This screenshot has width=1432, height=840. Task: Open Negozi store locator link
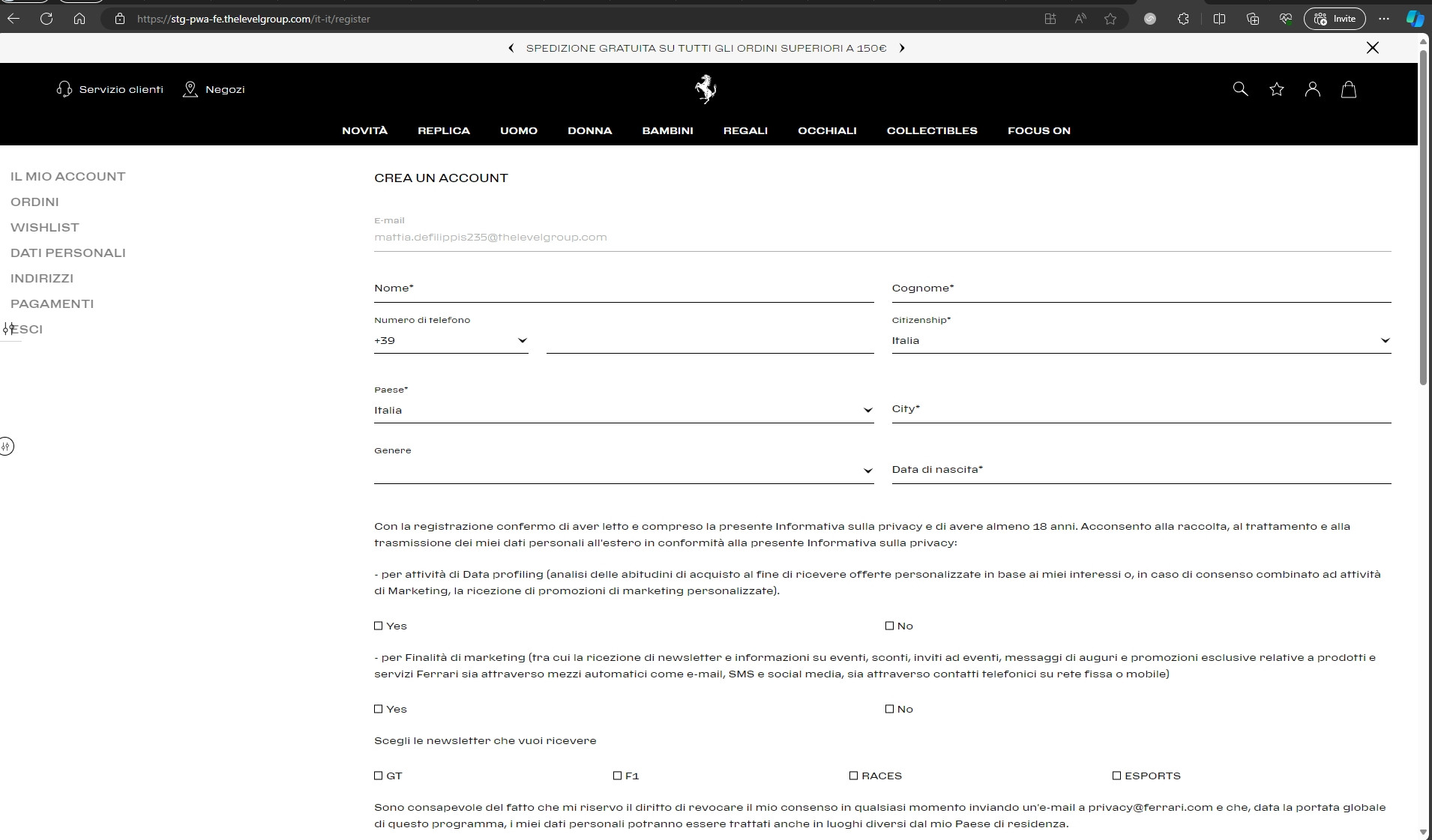pos(214,89)
